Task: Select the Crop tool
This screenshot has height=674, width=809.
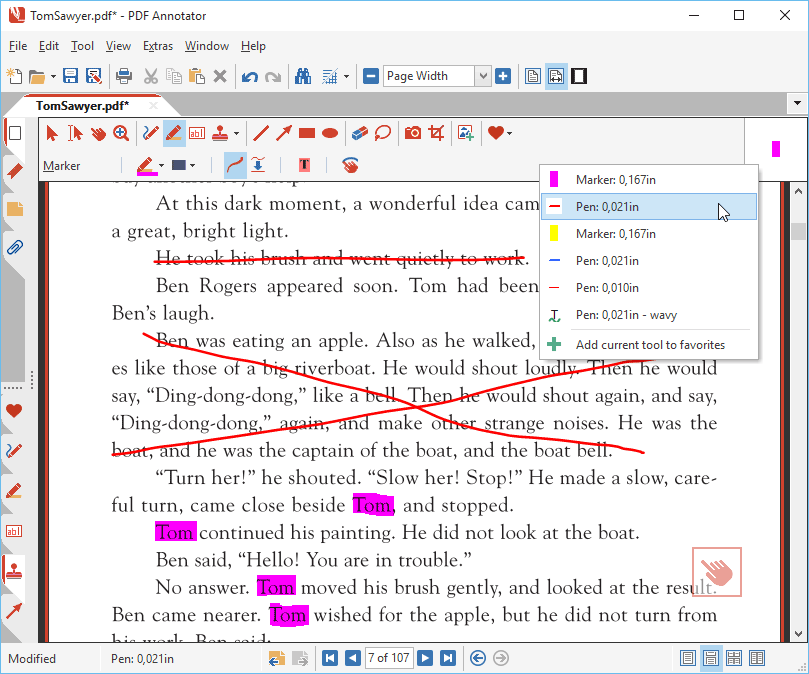Action: click(436, 134)
